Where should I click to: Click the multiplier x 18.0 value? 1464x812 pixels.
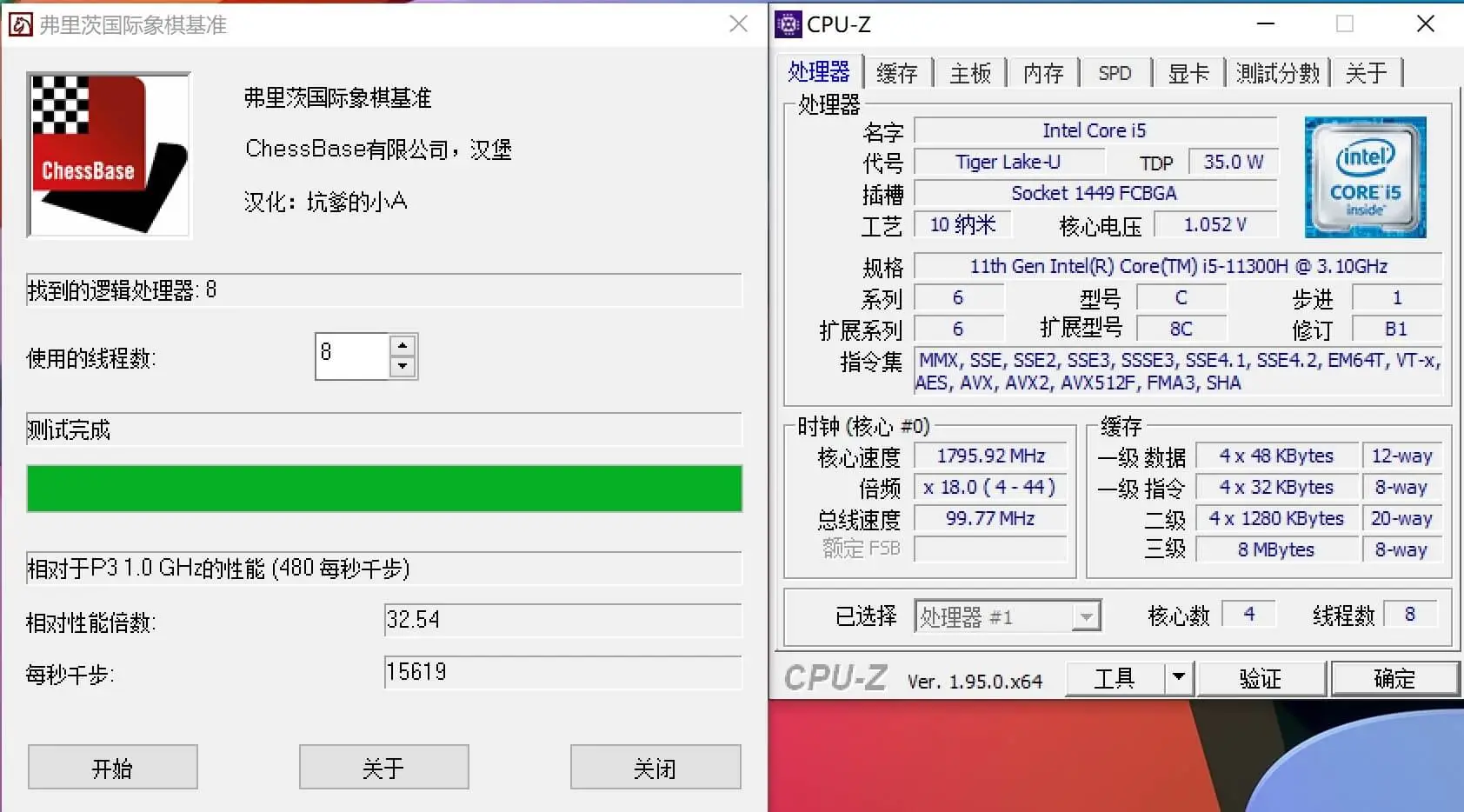(x=991, y=488)
